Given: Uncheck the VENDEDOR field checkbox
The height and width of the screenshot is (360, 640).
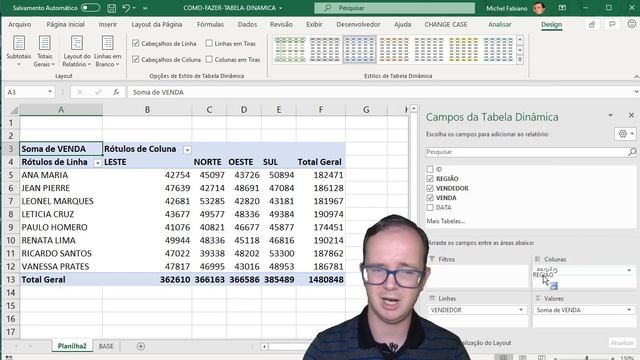Looking at the screenshot, I should (430, 188).
